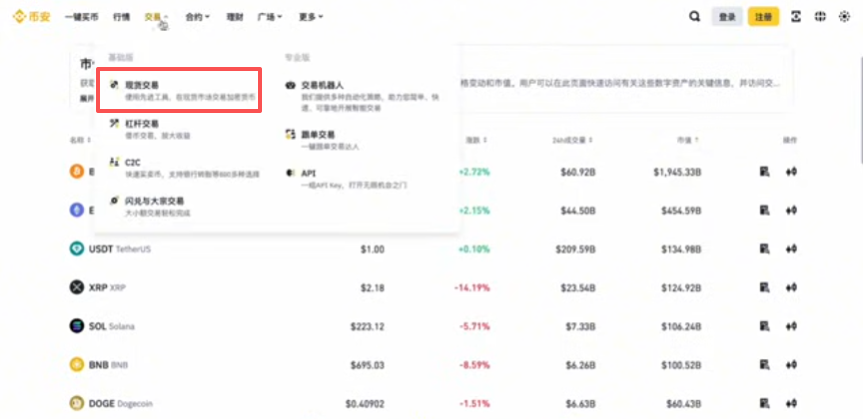
Task: Toggle the light/dark theme sun icon
Action: 844,17
